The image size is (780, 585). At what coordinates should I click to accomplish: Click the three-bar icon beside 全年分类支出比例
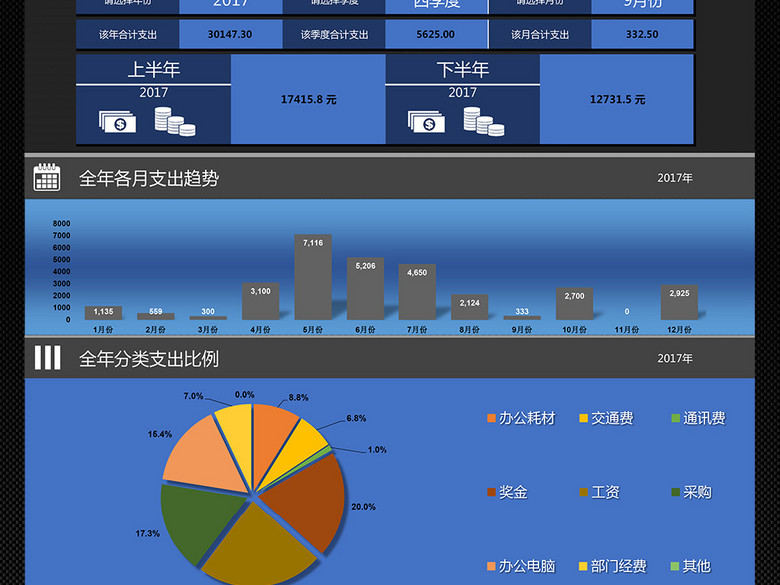point(47,357)
